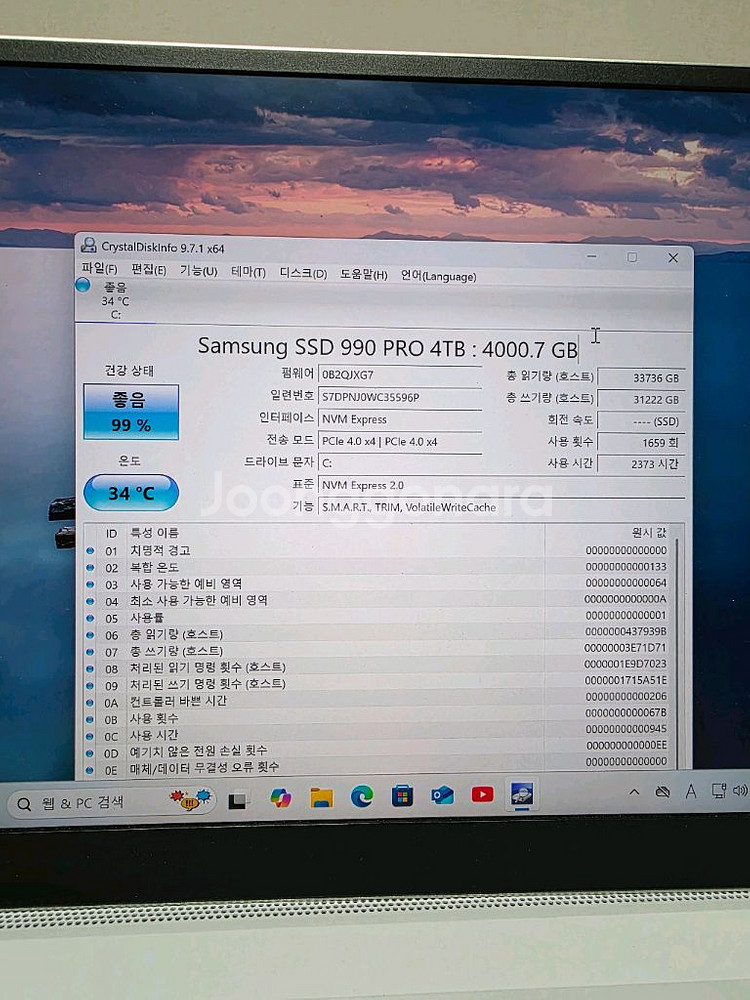Image resolution: width=750 pixels, height=1000 pixels.
Task: Click the serial number field S7DPNJ0WC35596P
Action: tap(400, 397)
